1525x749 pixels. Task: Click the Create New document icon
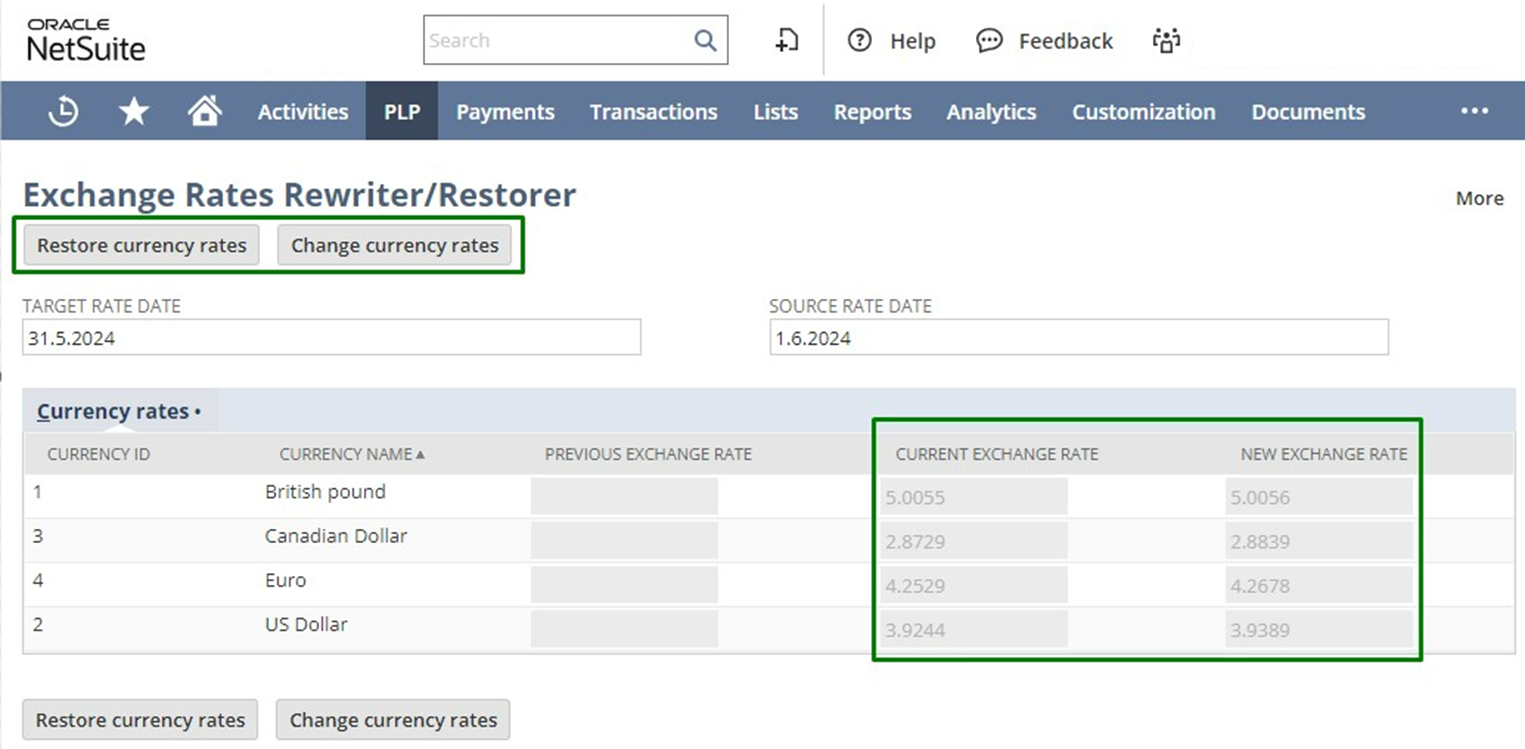click(787, 40)
